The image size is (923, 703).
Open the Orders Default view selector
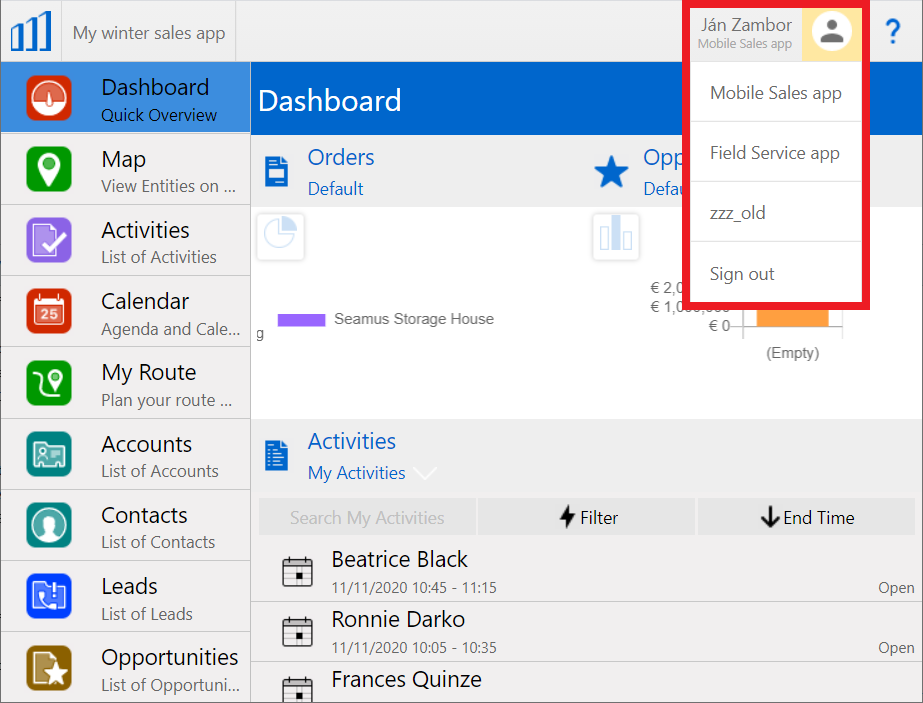click(335, 189)
